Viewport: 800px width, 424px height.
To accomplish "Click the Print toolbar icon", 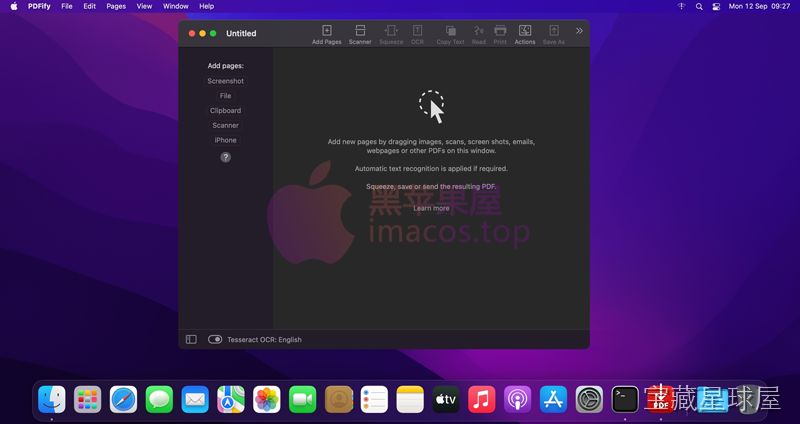I will (500, 34).
